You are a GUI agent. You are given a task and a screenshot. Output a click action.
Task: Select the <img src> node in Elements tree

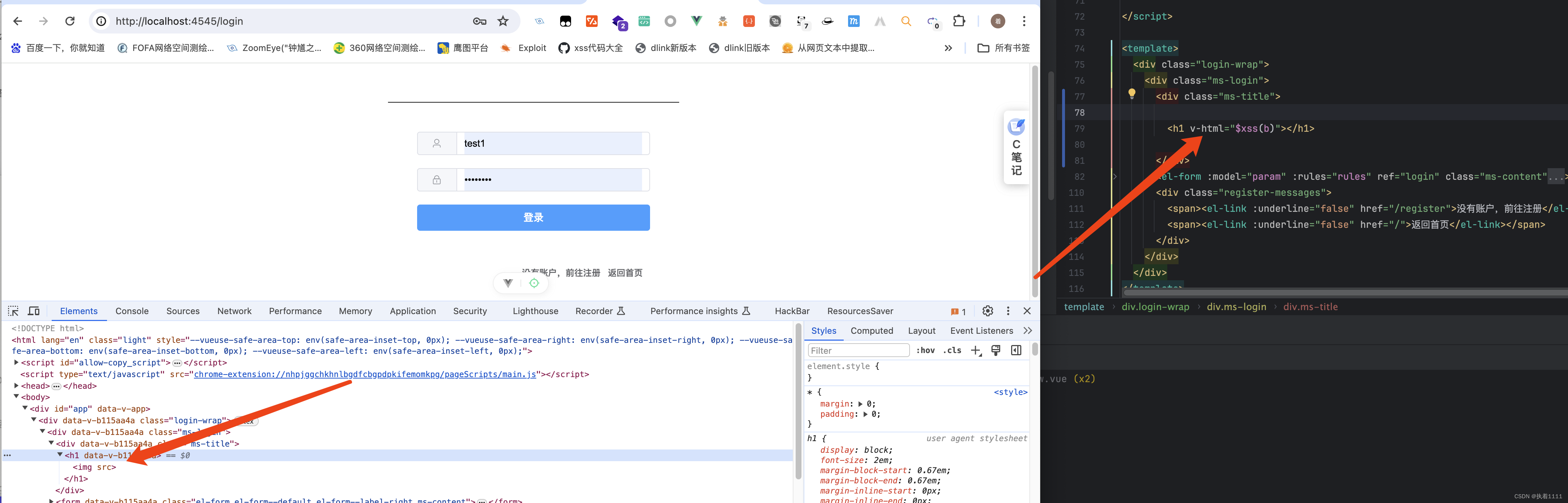point(94,467)
